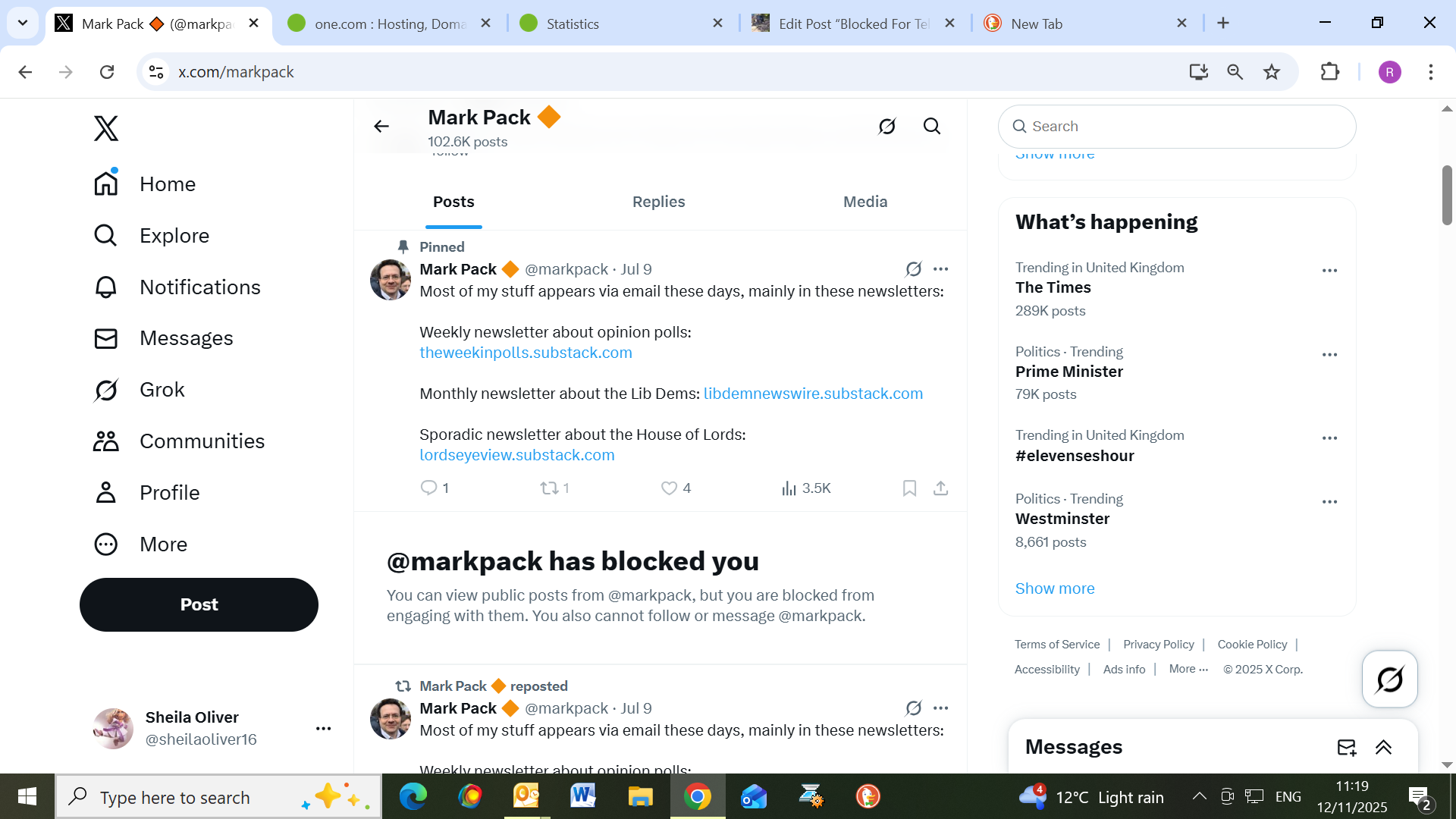View pinned post analytics showing 3.5K
This screenshot has height=819, width=1456.
[x=806, y=488]
